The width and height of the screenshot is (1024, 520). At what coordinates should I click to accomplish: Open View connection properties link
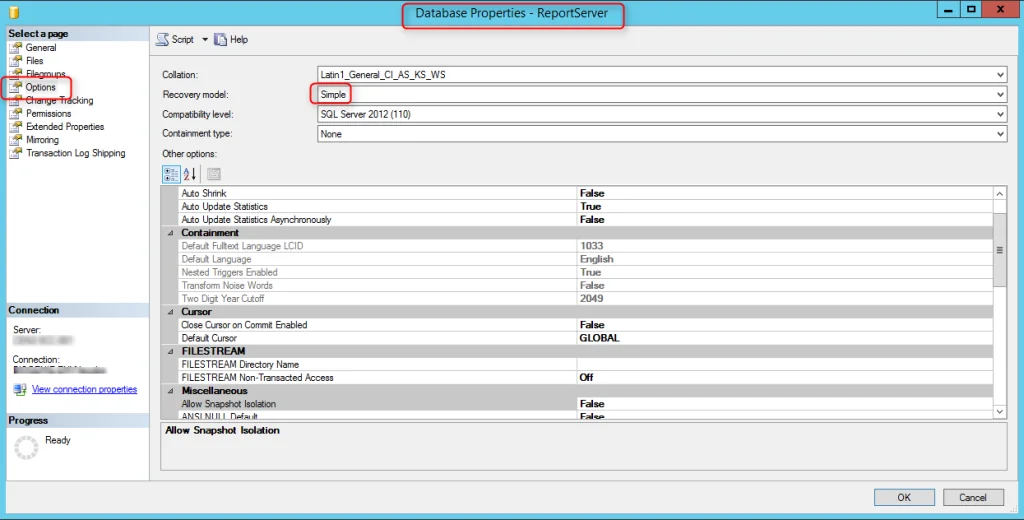84,389
